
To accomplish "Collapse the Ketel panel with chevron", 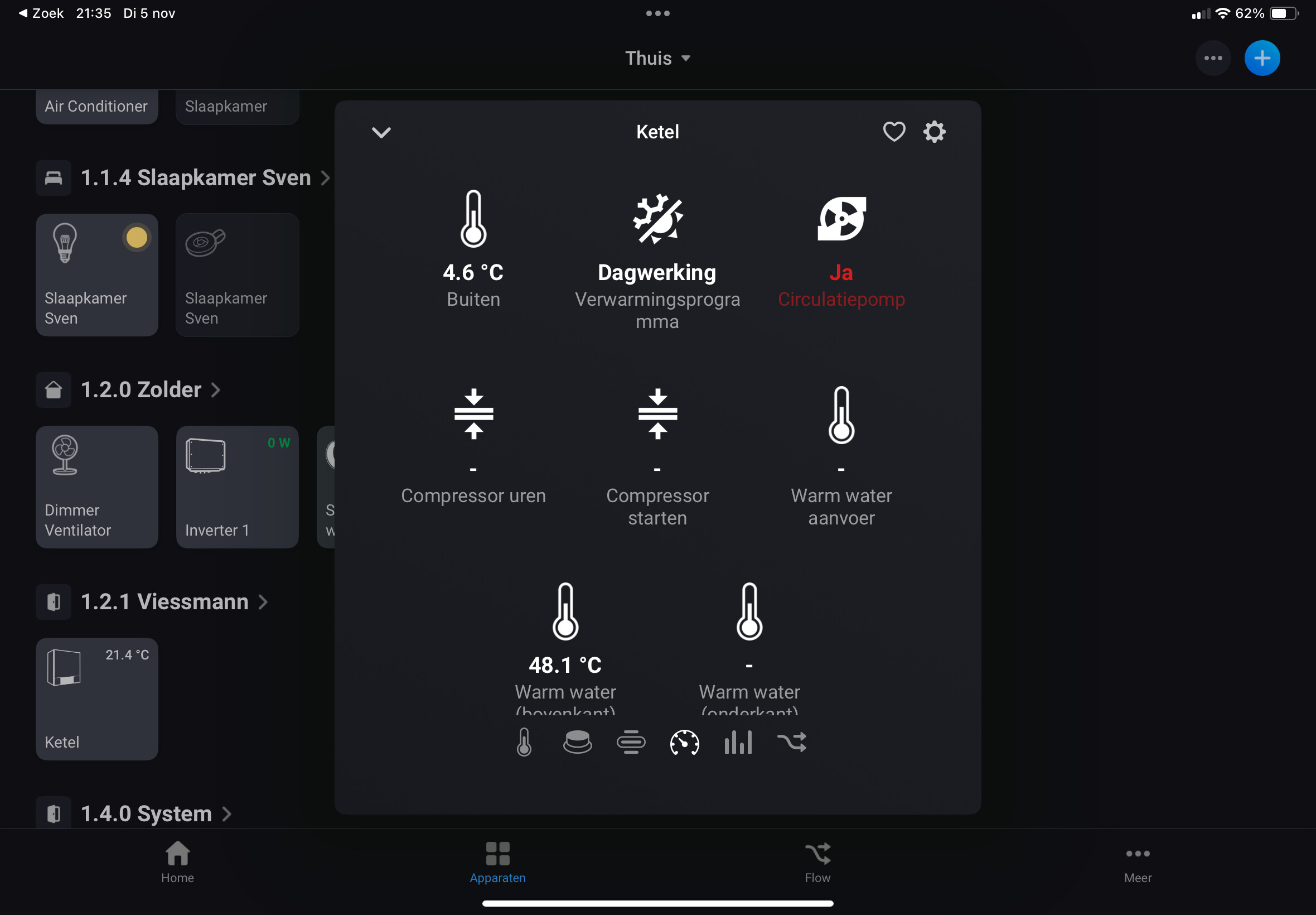I will (x=381, y=132).
